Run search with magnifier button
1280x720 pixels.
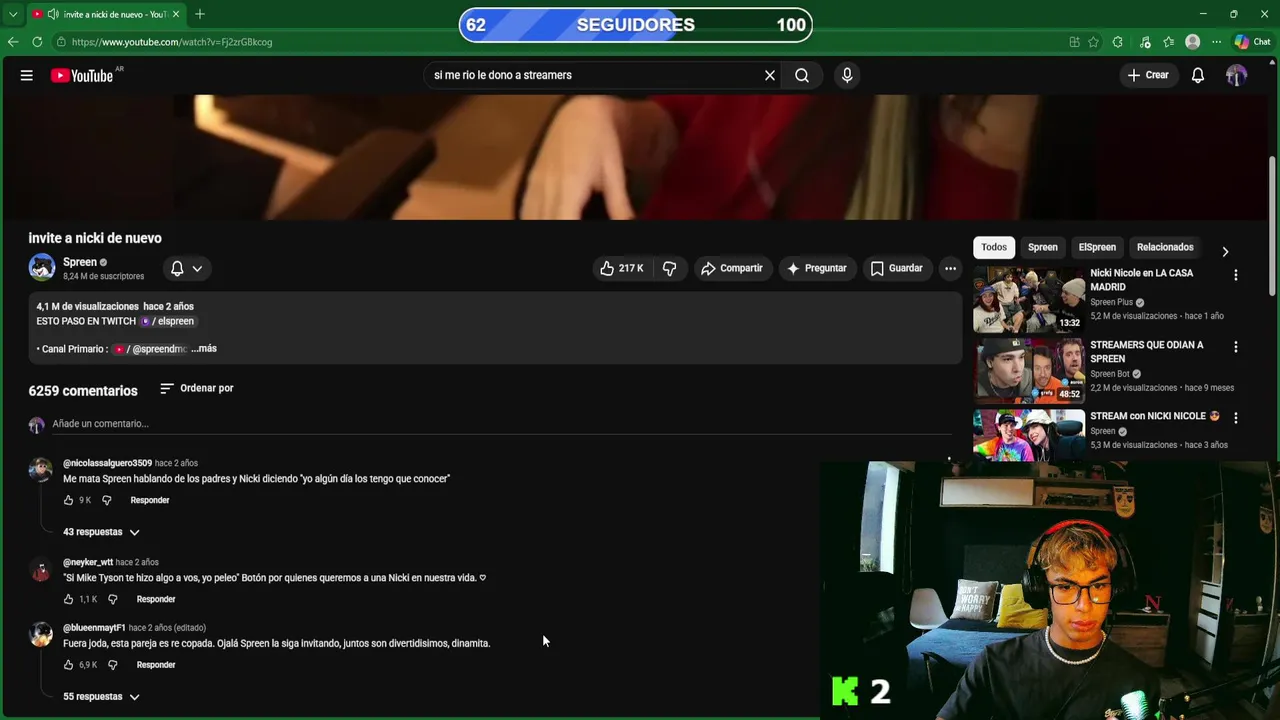tap(802, 75)
